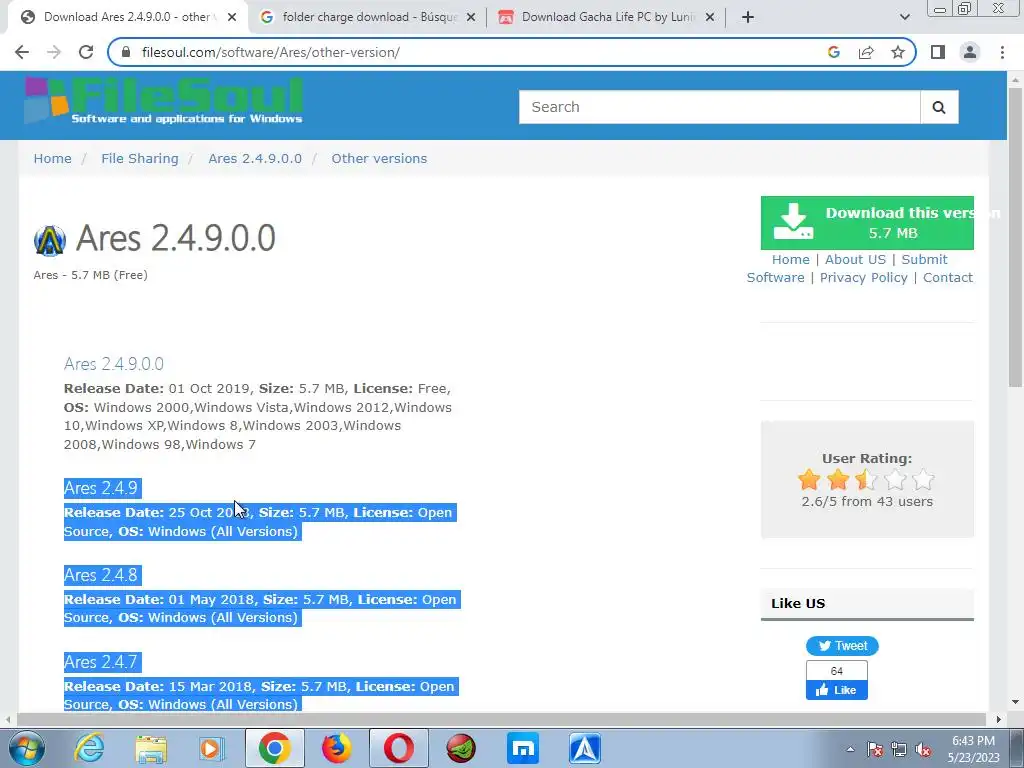Click the muted volume tray icon

click(x=923, y=750)
